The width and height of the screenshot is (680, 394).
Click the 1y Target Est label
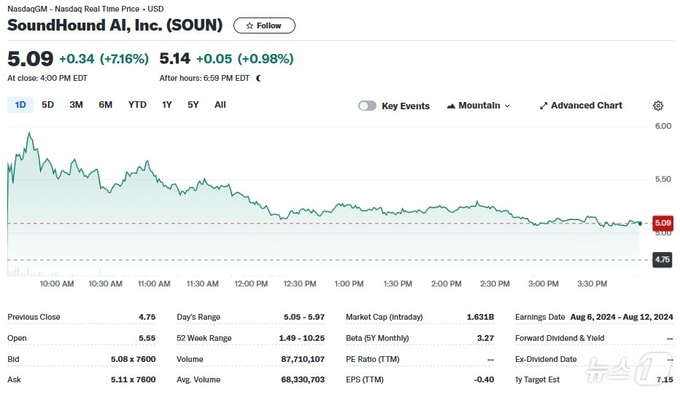(x=537, y=380)
